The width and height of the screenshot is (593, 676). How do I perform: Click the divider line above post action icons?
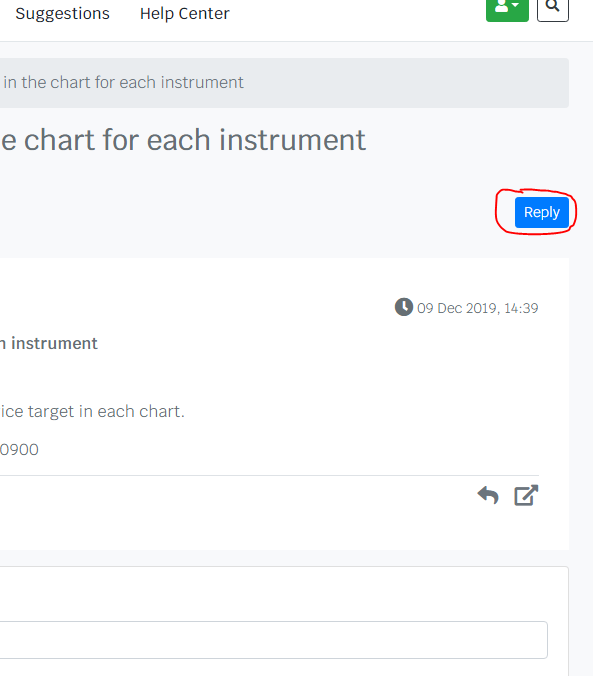(269, 476)
